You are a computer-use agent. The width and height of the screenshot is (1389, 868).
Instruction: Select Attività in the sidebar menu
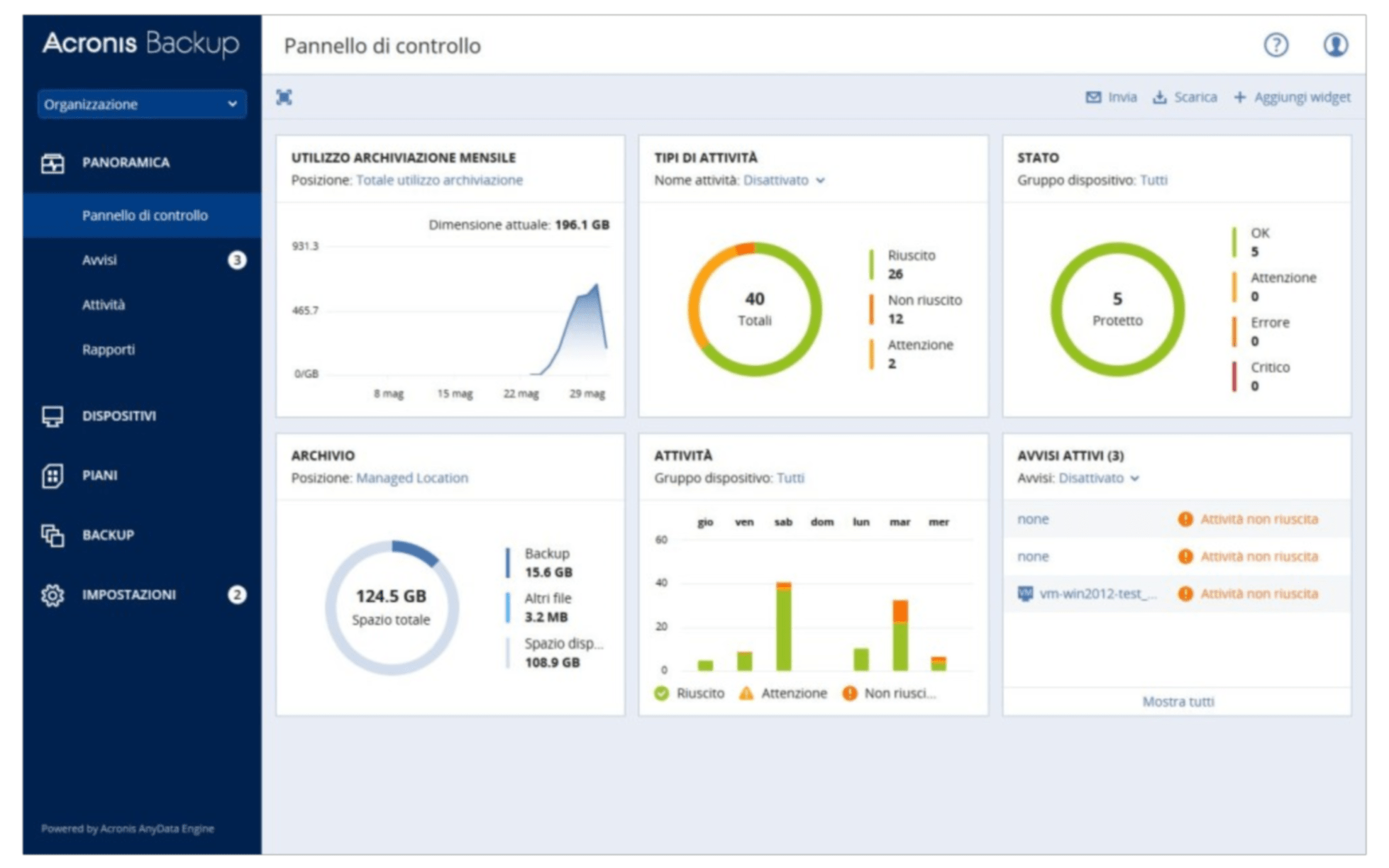tap(104, 305)
